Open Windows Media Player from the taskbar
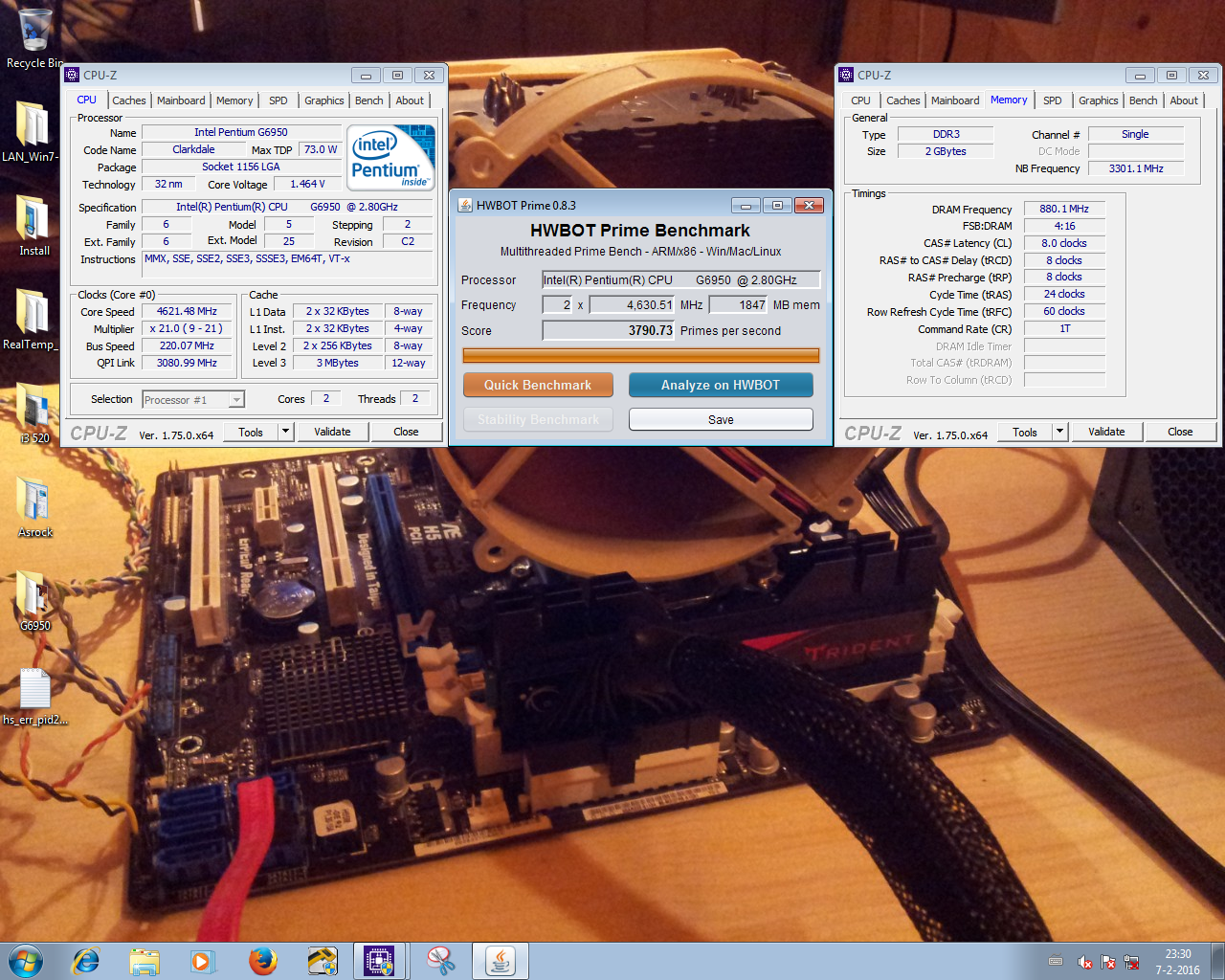 click(203, 961)
